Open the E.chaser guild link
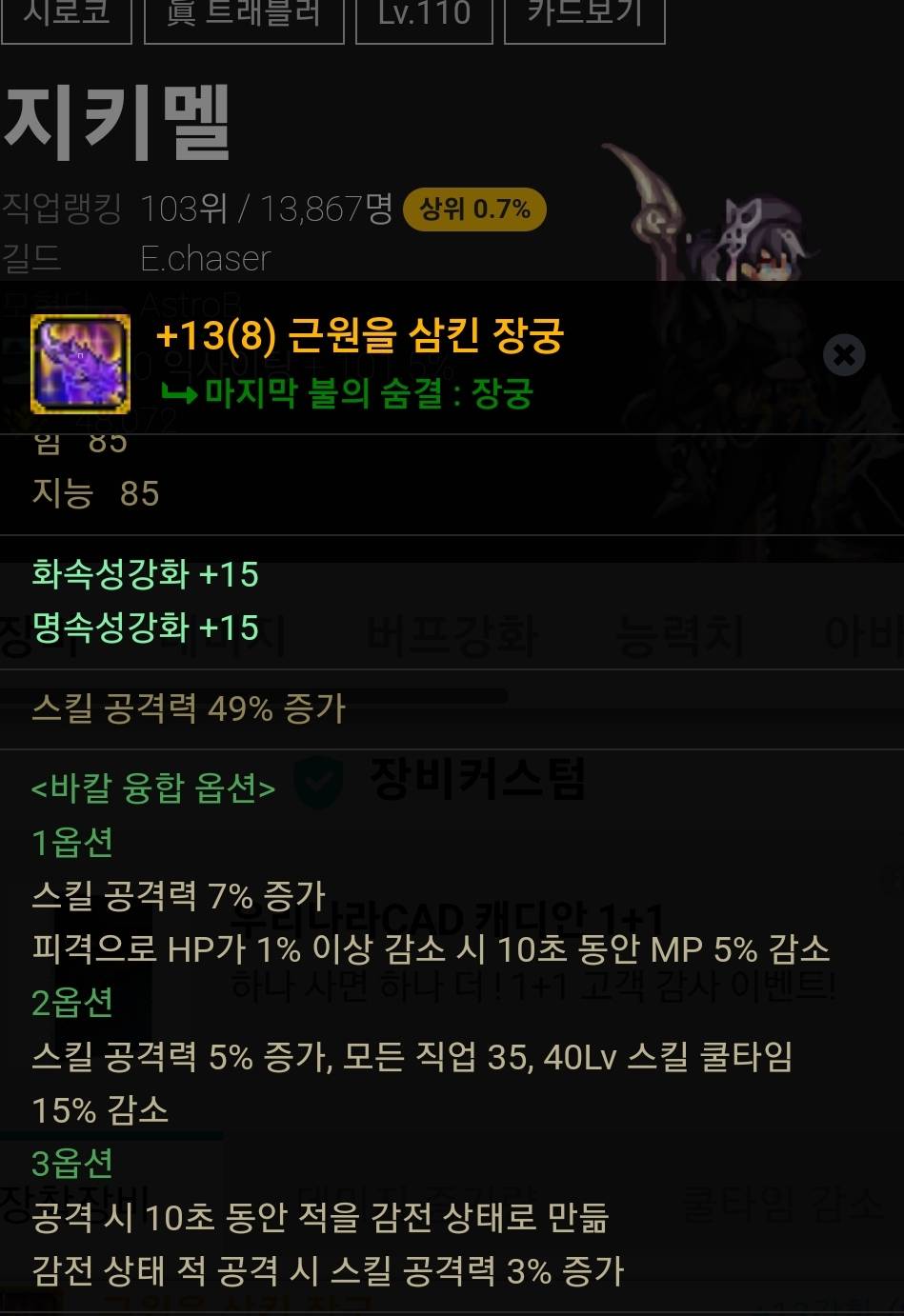 point(206,258)
